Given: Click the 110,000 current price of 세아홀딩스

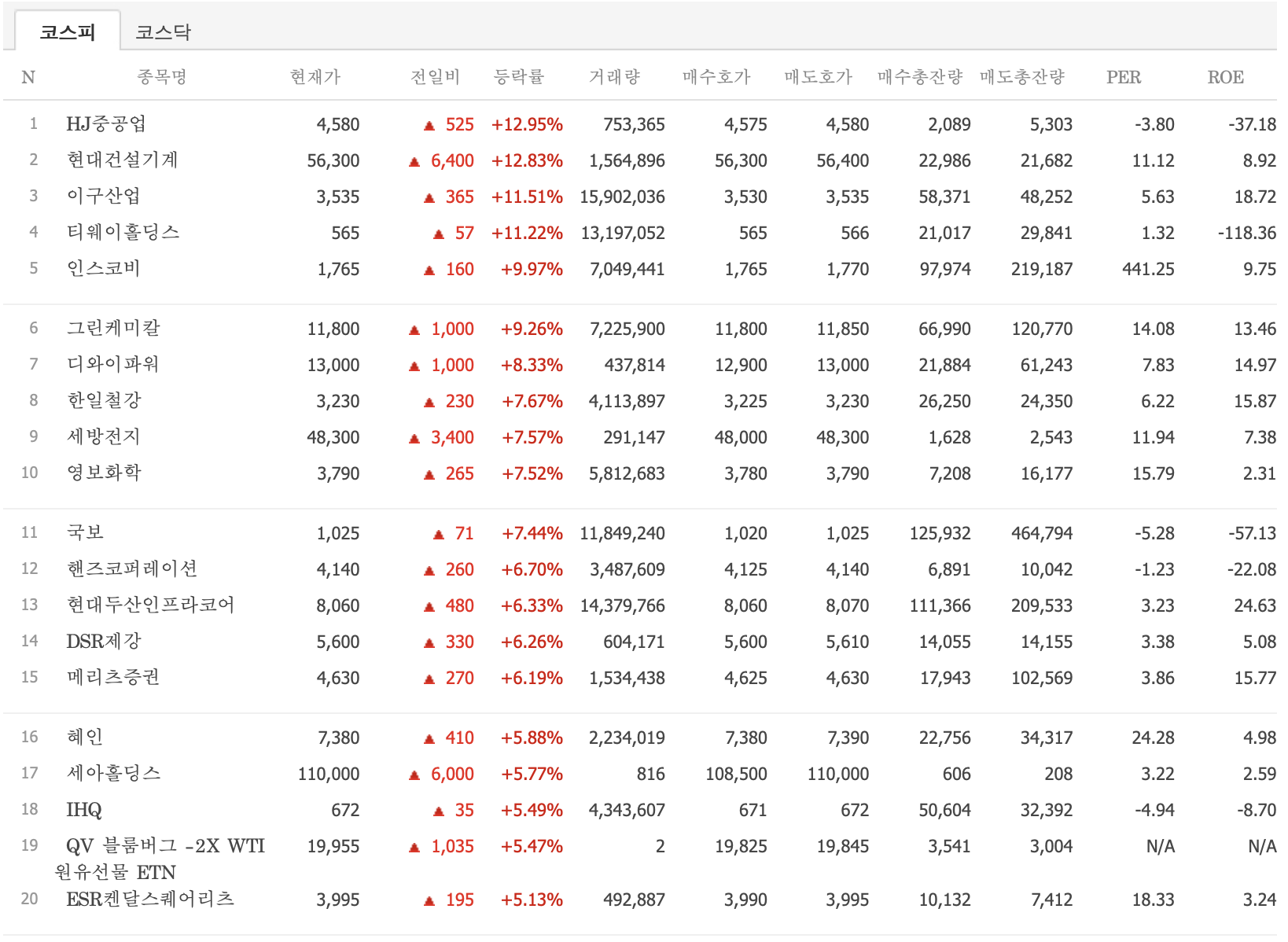Looking at the screenshot, I should click(x=329, y=774).
